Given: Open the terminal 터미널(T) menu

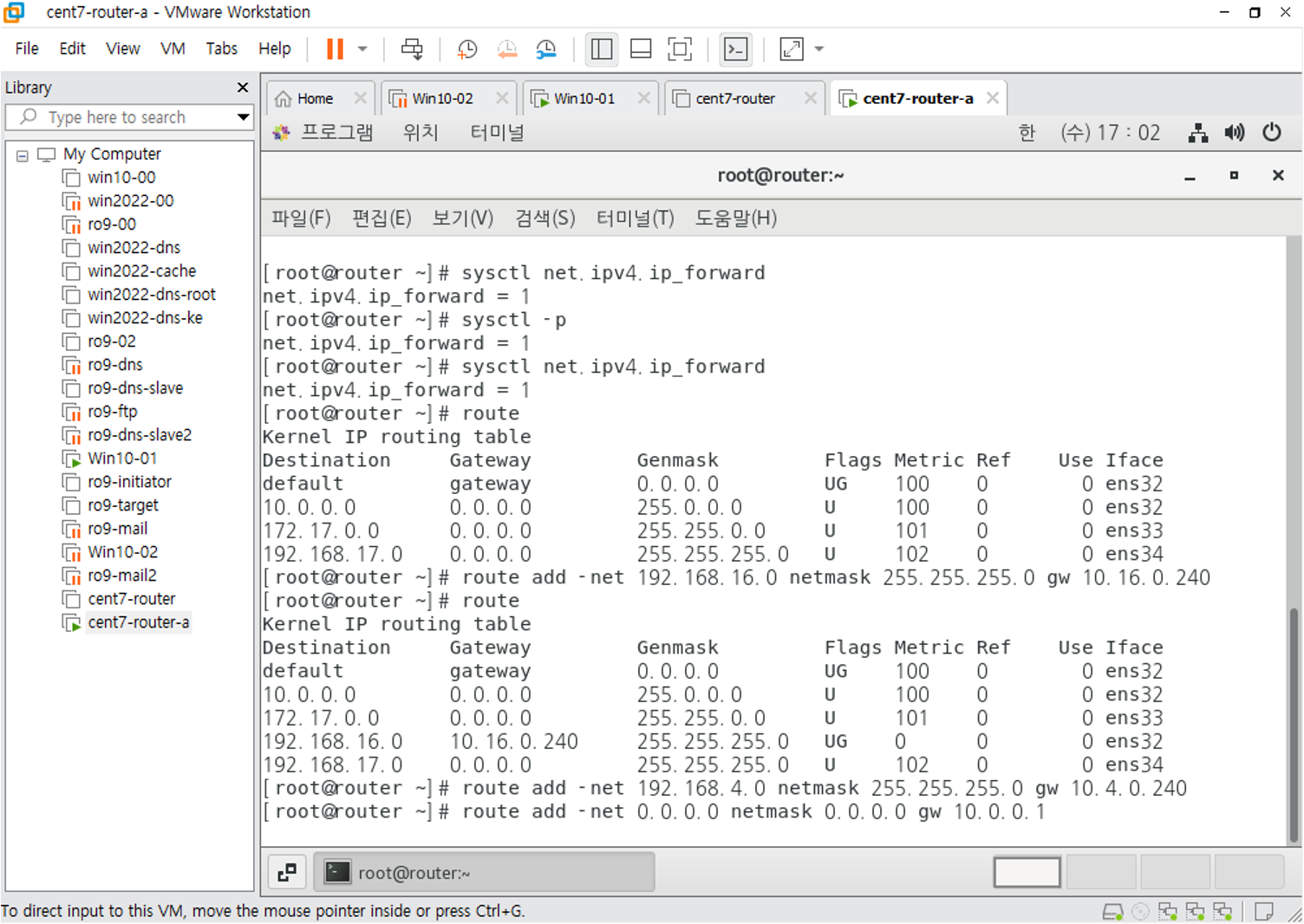Looking at the screenshot, I should (x=635, y=218).
